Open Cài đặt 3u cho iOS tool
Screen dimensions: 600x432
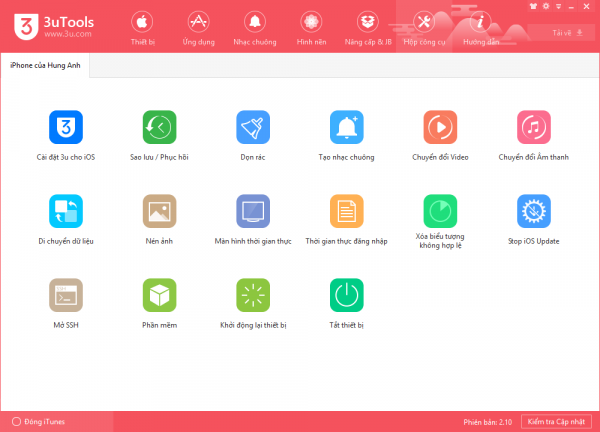coord(66,127)
